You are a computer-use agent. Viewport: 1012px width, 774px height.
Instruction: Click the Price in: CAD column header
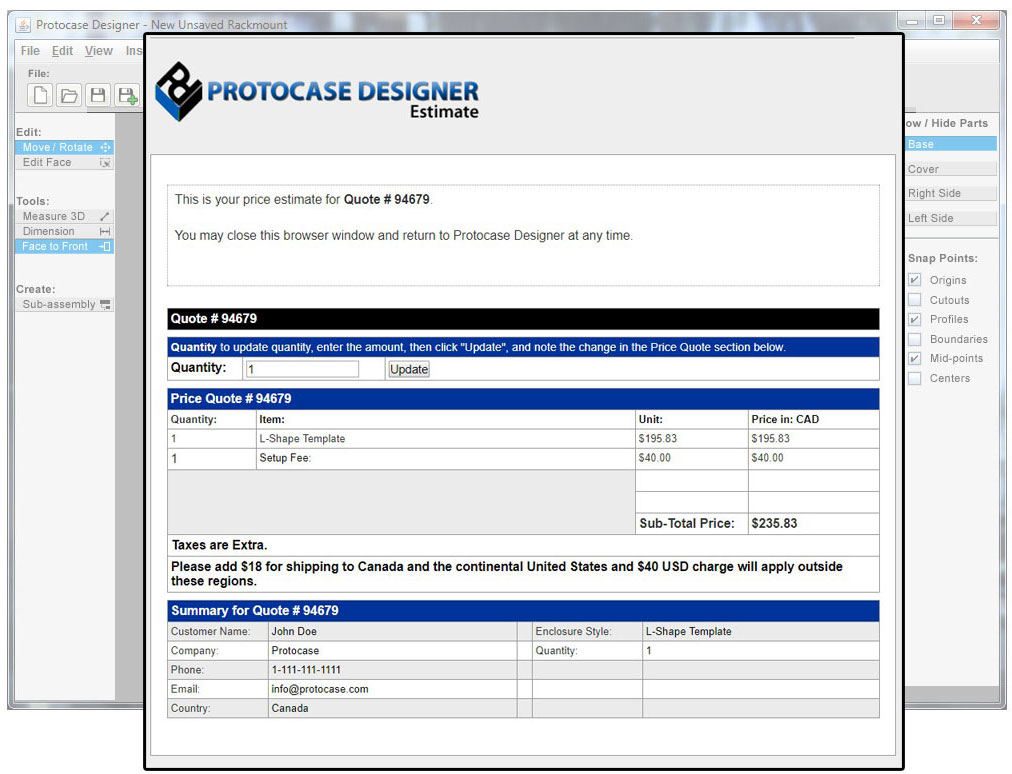pos(785,420)
